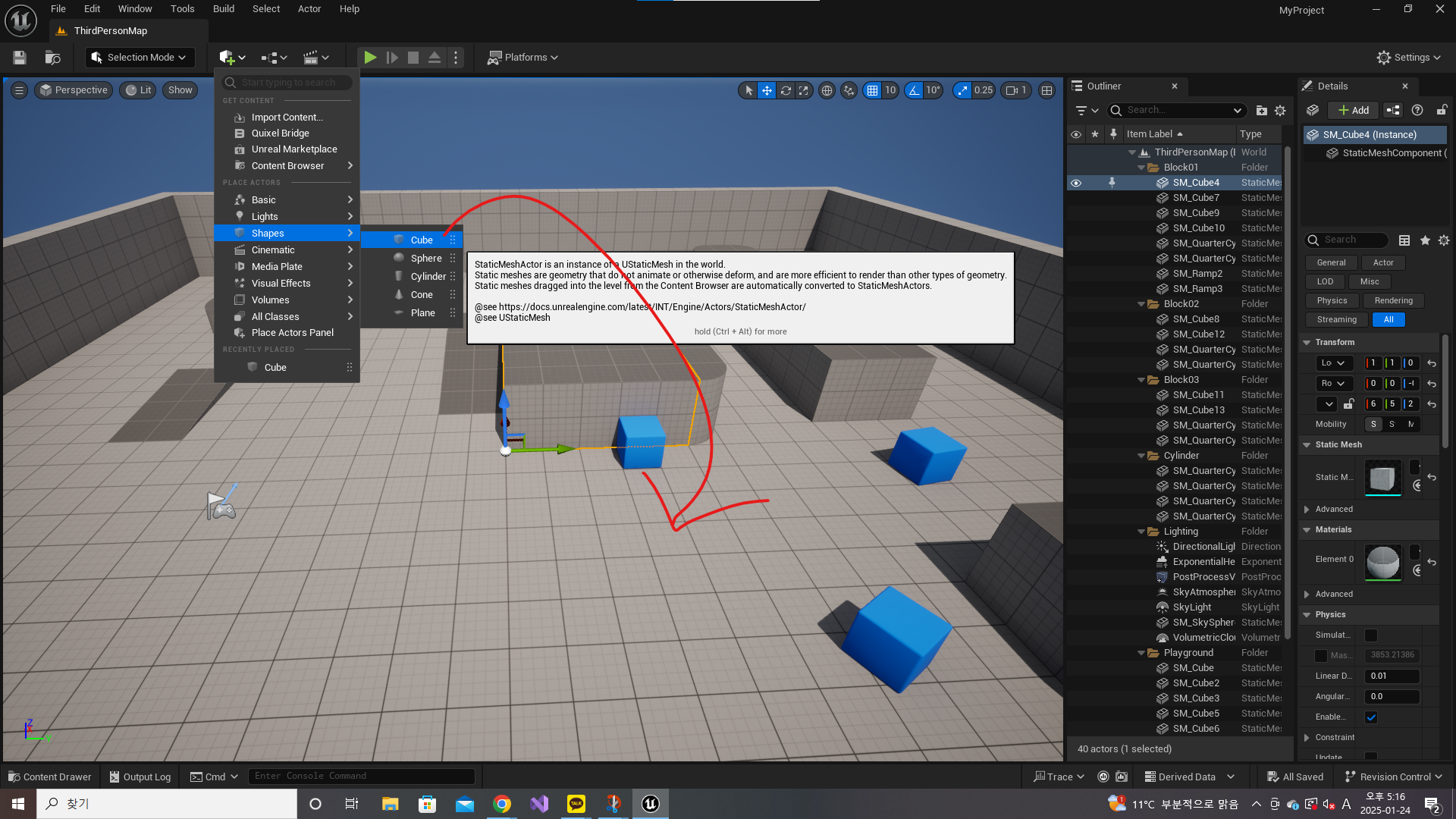This screenshot has width=1456, height=819.
Task: Click the Add component button
Action: tap(1354, 111)
